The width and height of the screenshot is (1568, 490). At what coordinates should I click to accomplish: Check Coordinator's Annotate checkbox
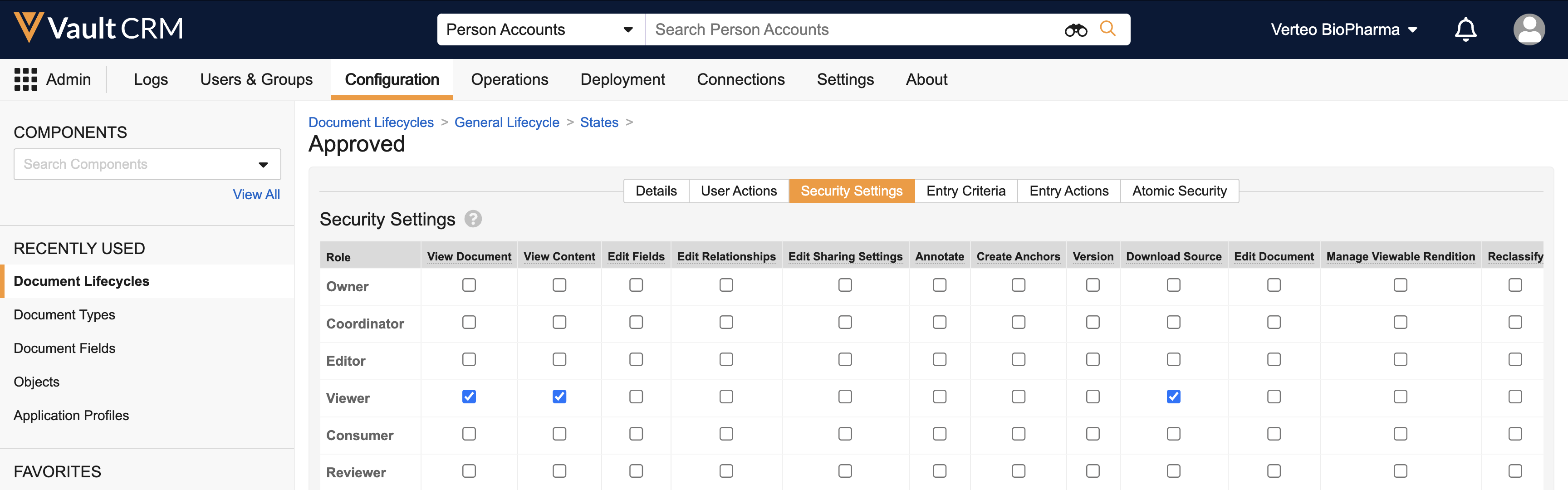939,322
